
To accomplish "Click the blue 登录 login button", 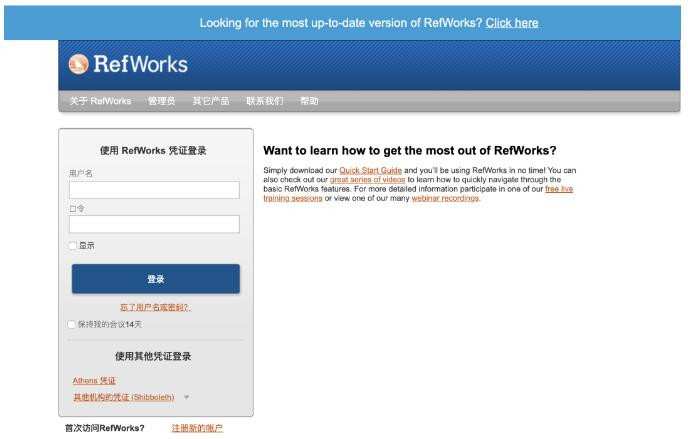I will pos(156,279).
